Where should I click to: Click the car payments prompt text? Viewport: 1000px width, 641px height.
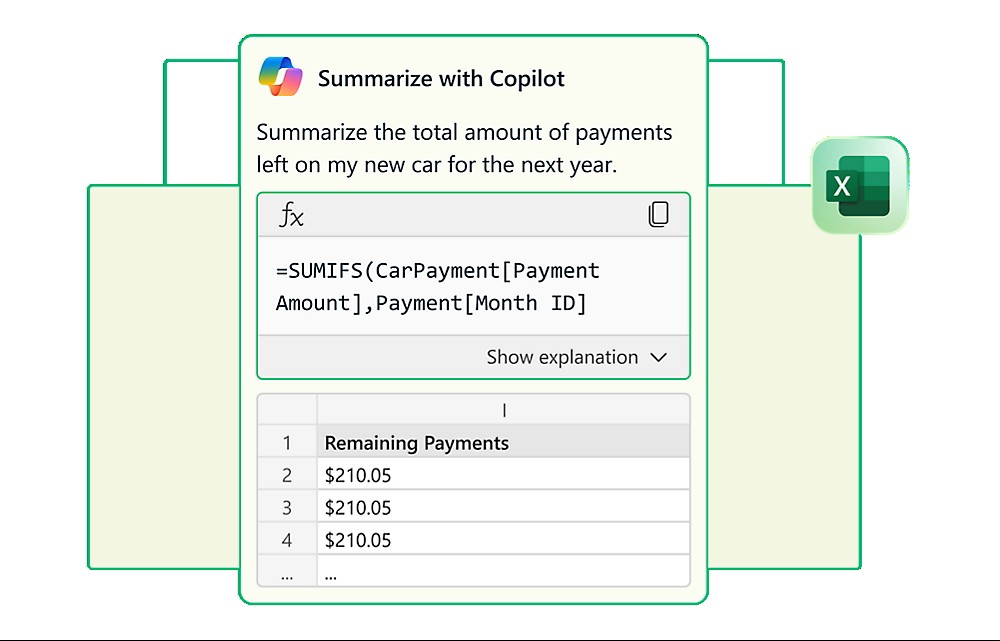tap(464, 148)
